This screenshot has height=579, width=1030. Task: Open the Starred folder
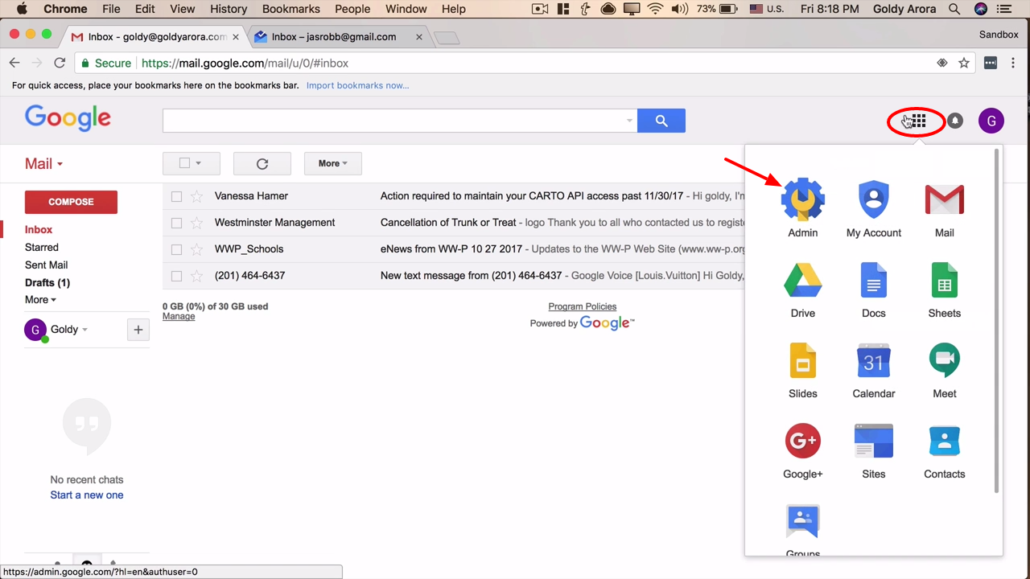(x=41, y=247)
